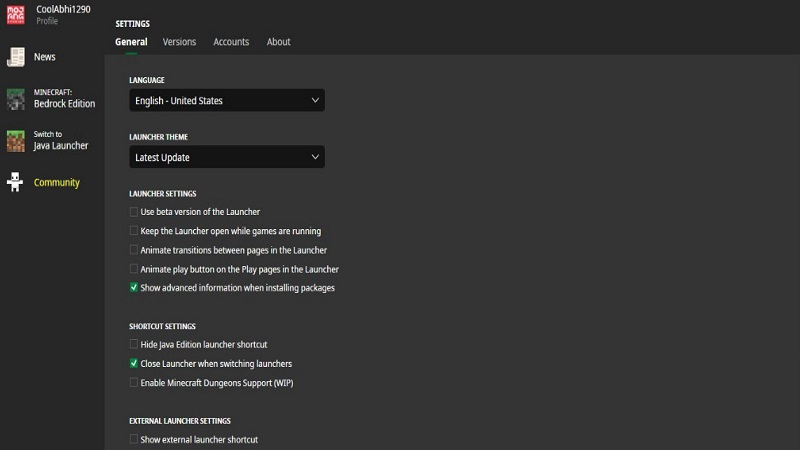800x450 pixels.
Task: Enable Keep the Launcher open while games run
Action: (134, 231)
